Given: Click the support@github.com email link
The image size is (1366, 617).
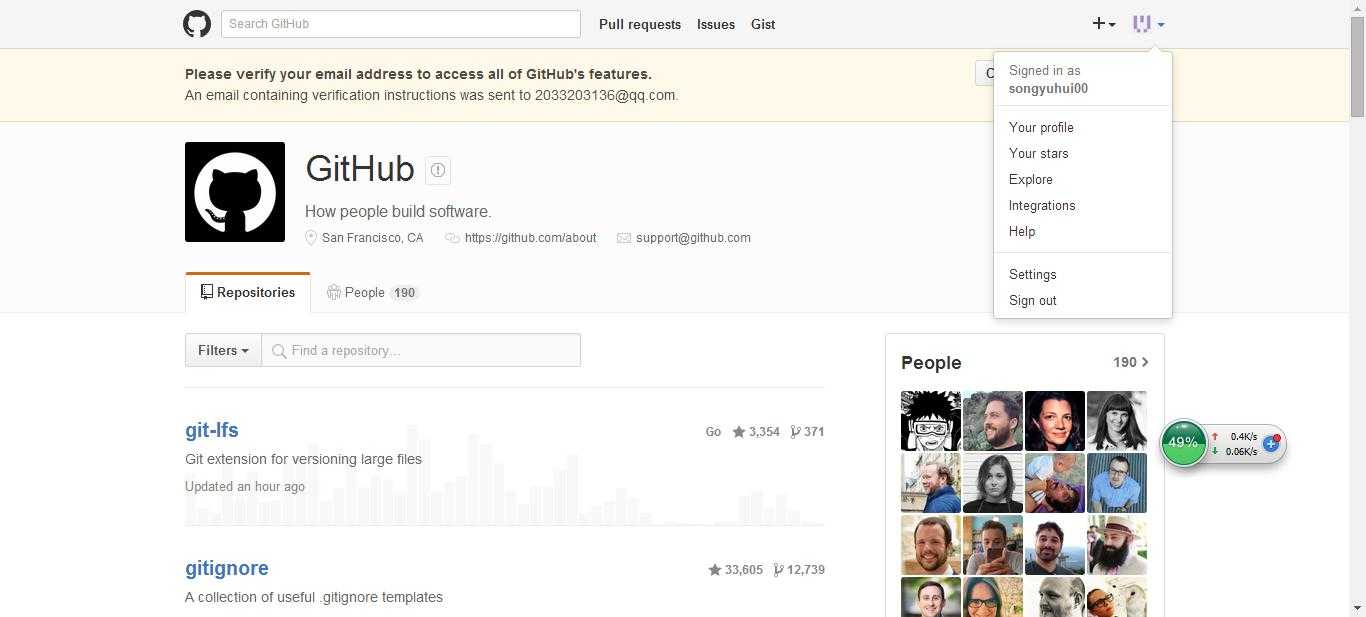Looking at the screenshot, I should click(693, 238).
